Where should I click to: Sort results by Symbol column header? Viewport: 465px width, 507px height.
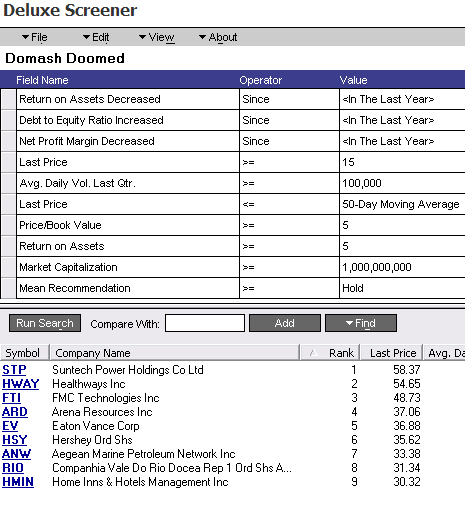pyautogui.click(x=25, y=353)
